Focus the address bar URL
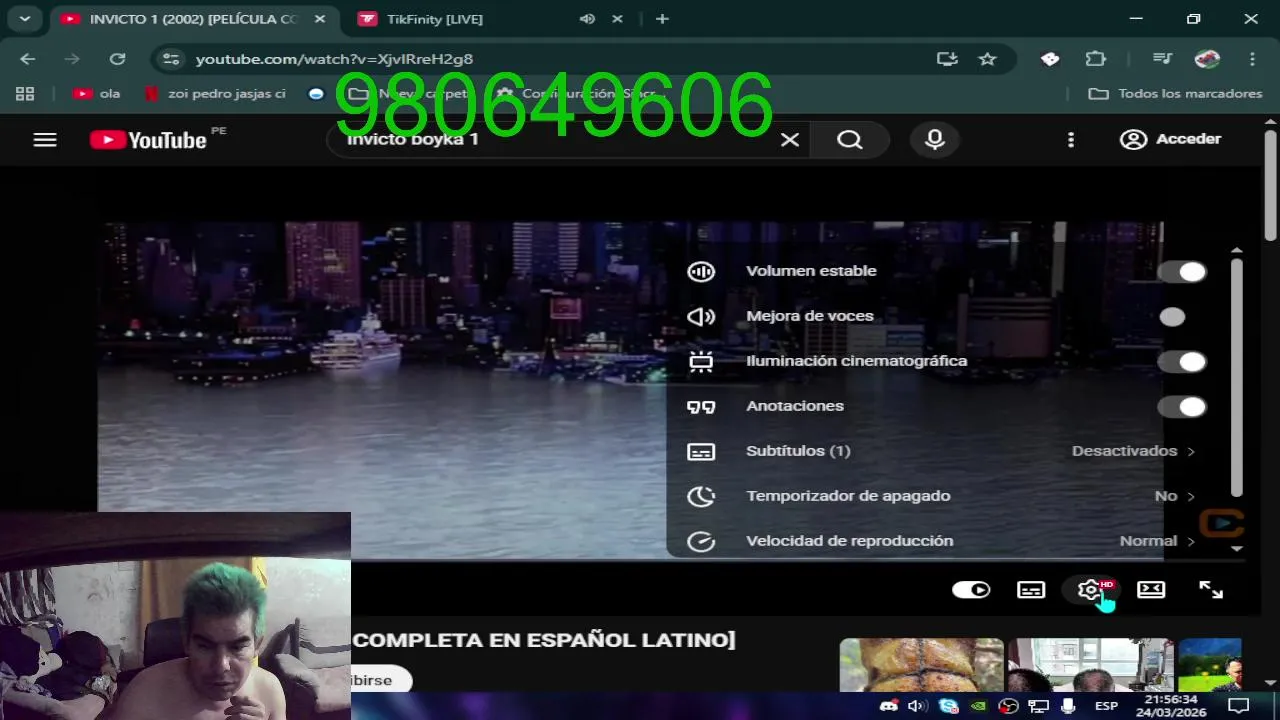This screenshot has height=720, width=1280. [334, 59]
